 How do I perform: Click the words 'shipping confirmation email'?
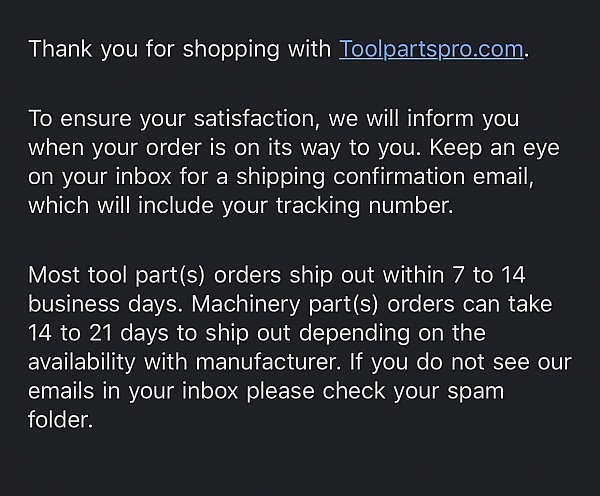[383, 177]
